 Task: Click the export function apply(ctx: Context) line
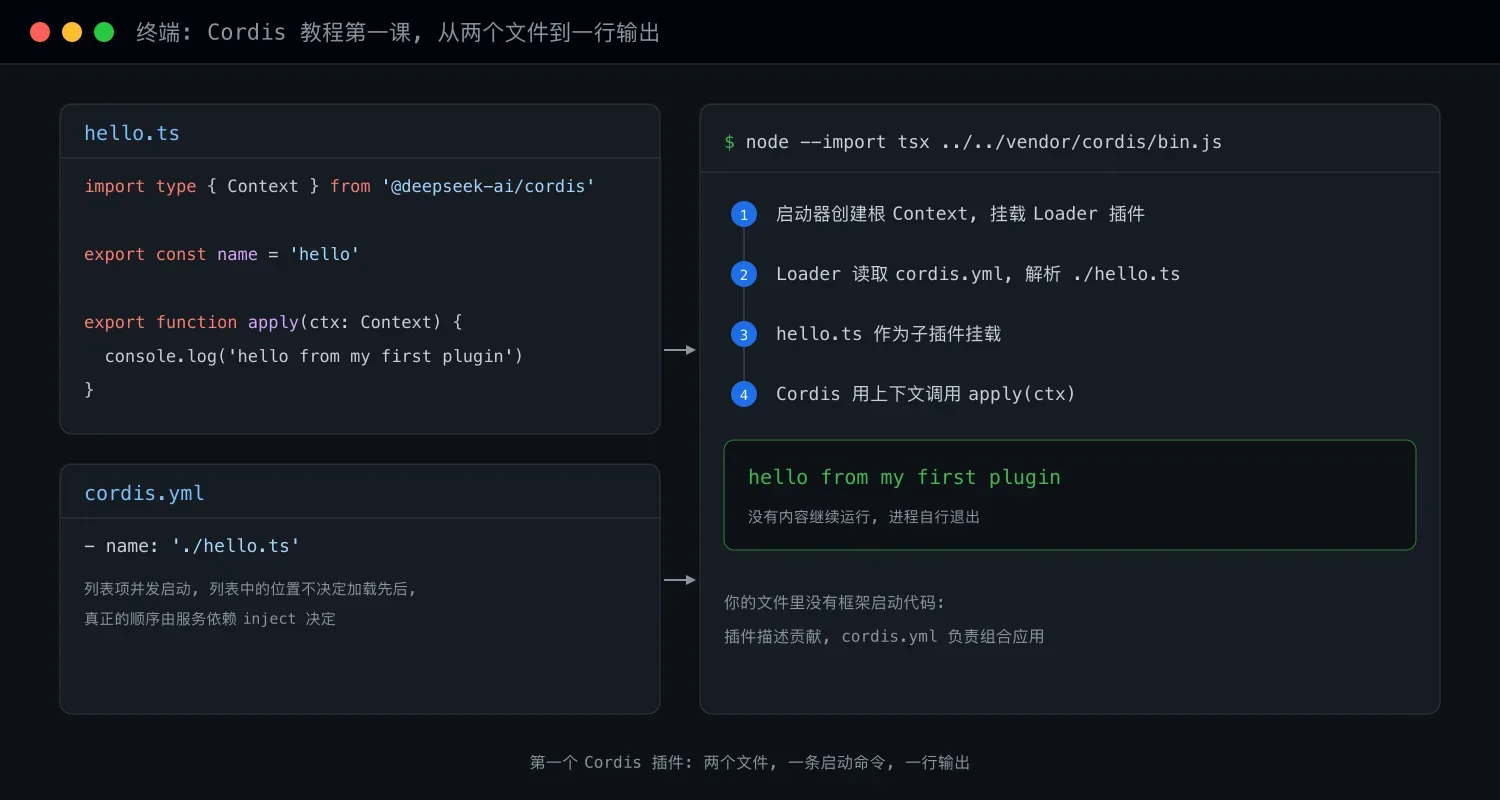pyautogui.click(x=273, y=322)
